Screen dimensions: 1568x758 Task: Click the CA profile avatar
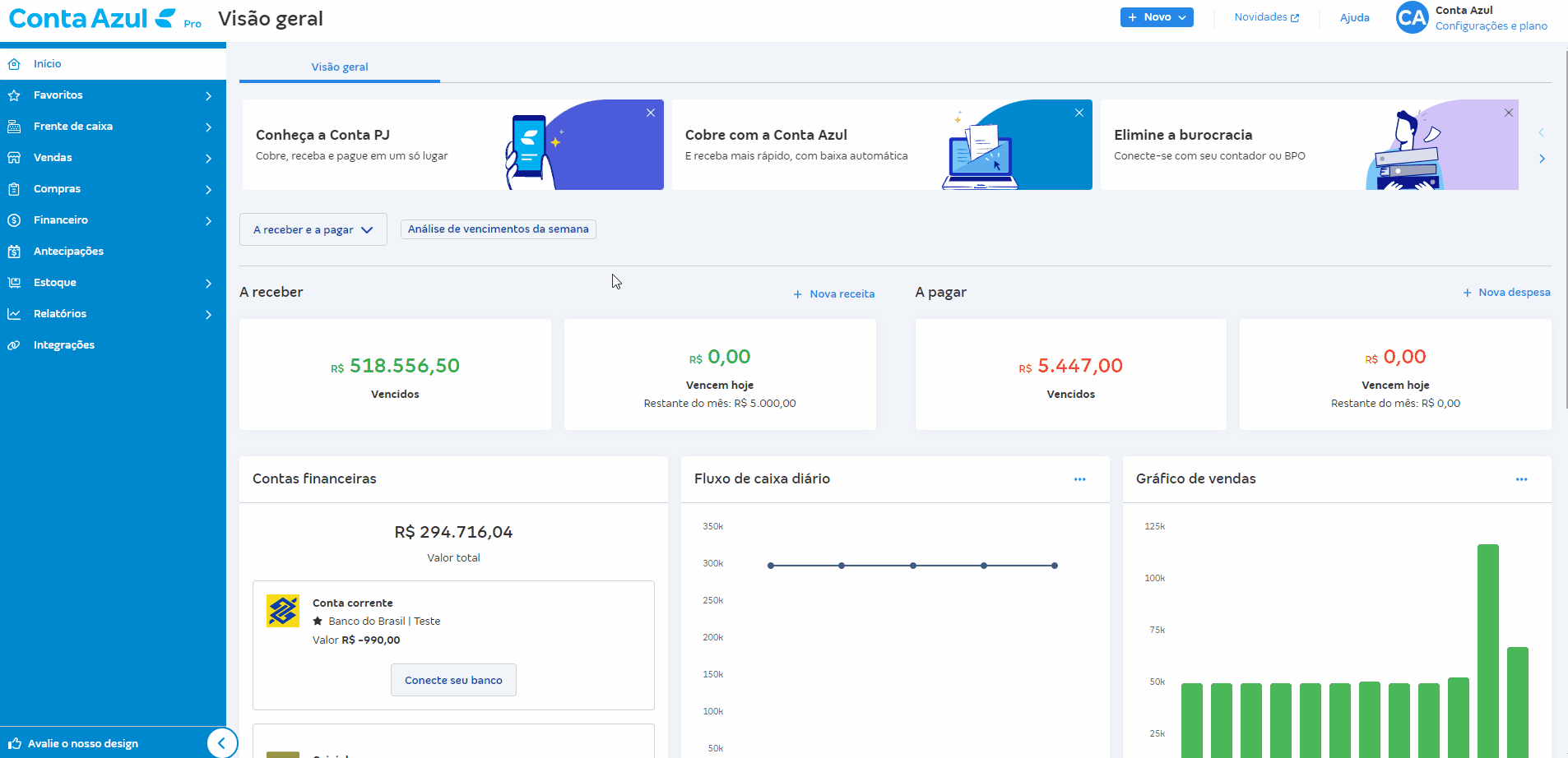(x=1412, y=17)
